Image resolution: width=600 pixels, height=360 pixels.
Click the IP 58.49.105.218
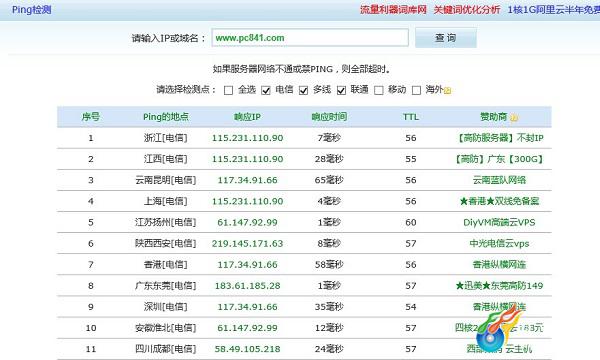(x=248, y=349)
